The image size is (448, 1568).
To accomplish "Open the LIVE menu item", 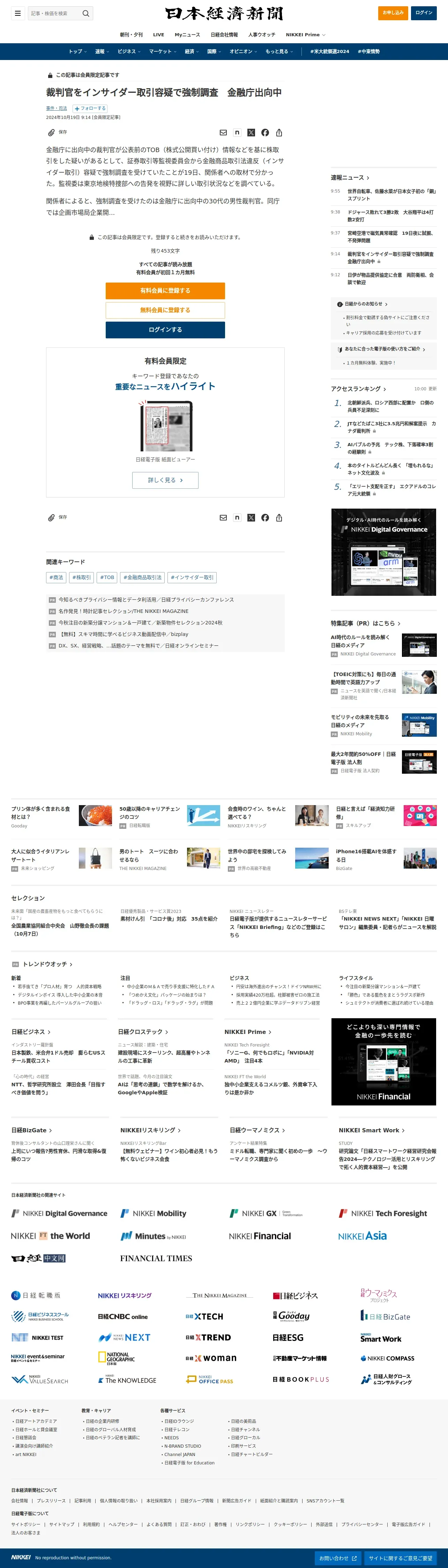I will click(x=159, y=35).
